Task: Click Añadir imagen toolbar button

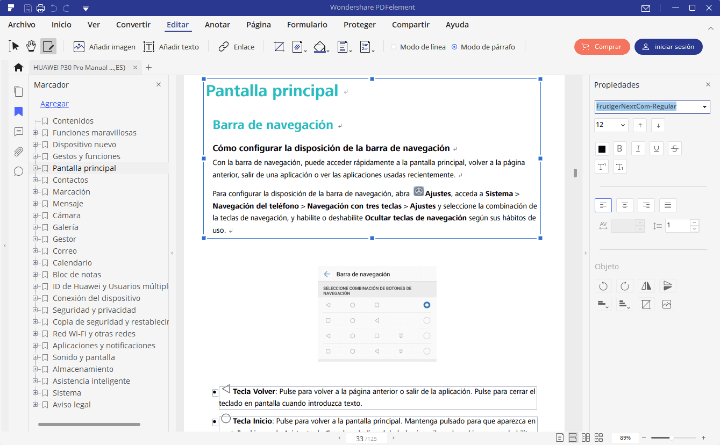Action: (x=105, y=46)
